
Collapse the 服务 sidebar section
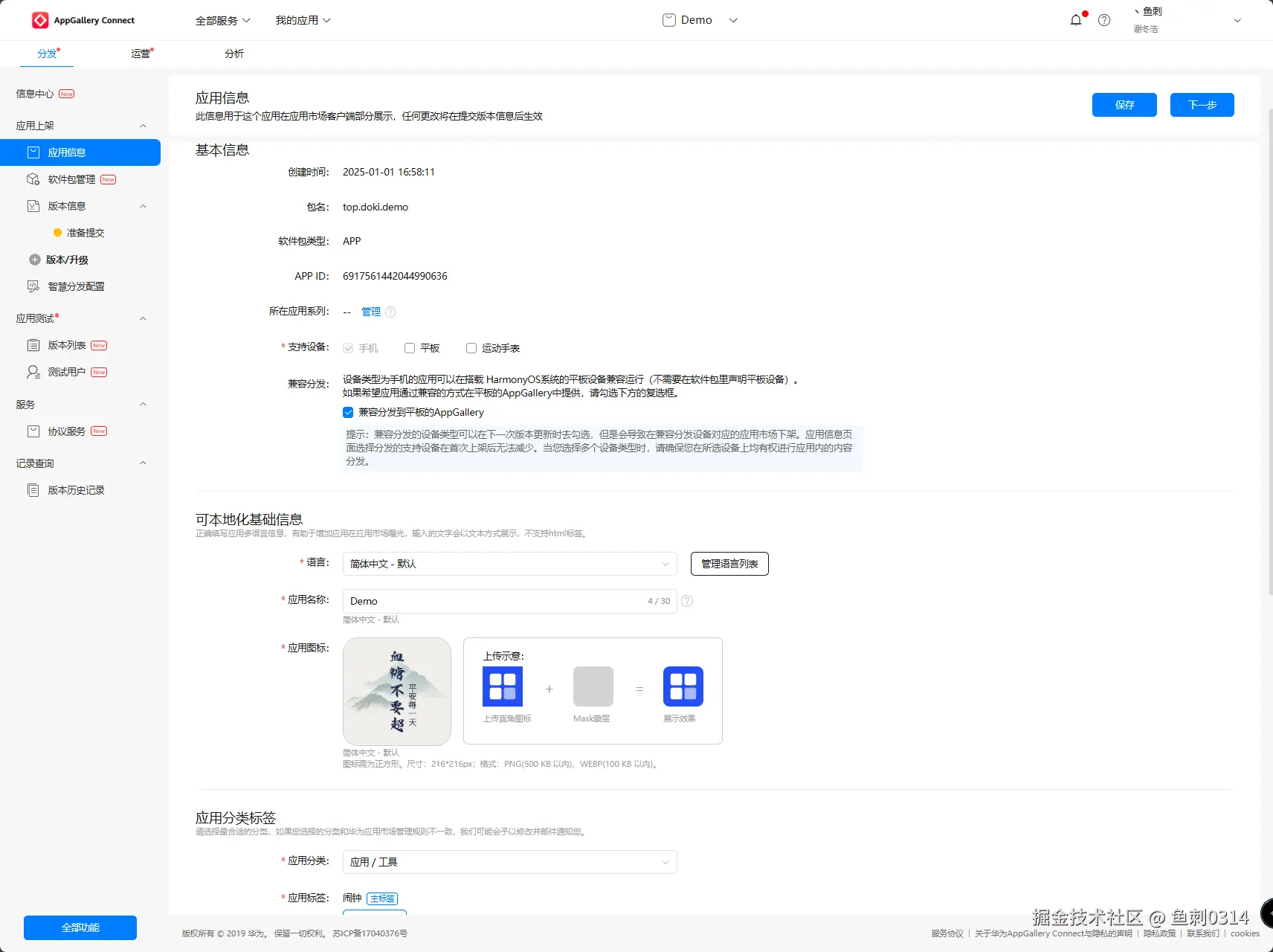(x=143, y=405)
